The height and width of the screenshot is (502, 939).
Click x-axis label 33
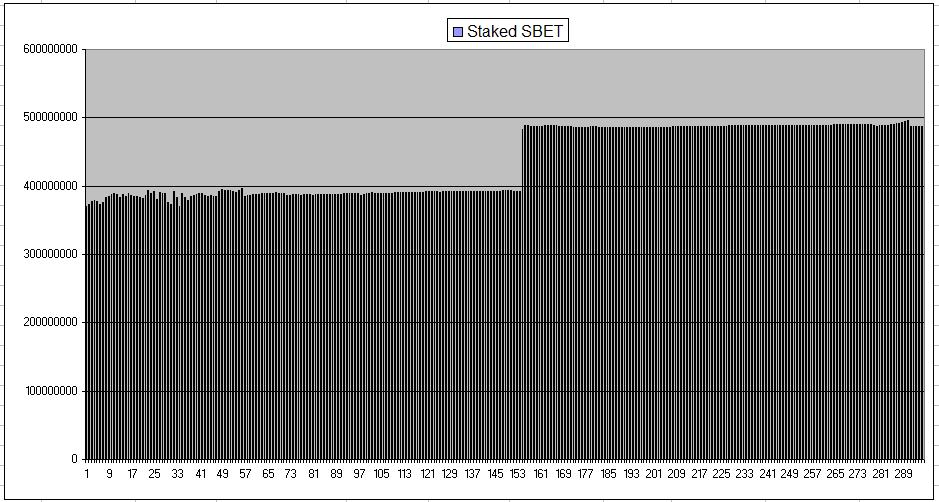tap(177, 474)
